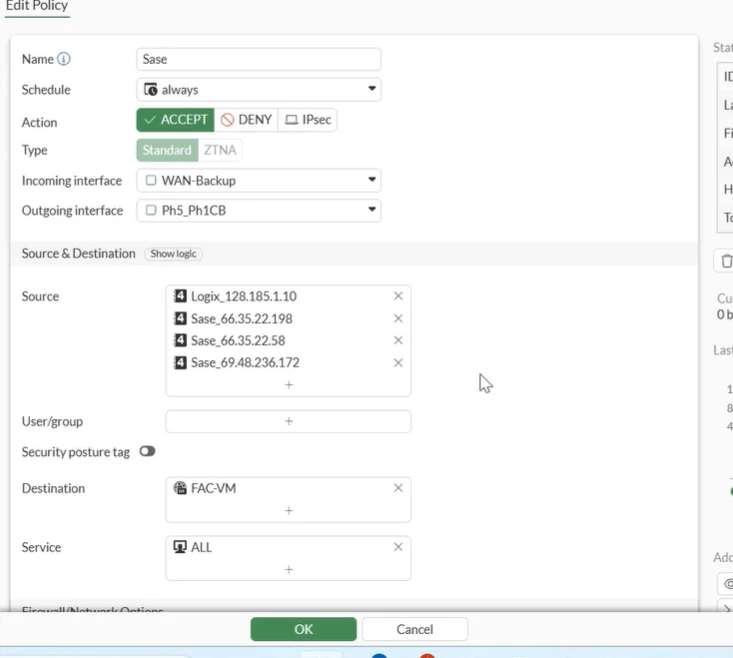
Task: Remove Logix_128.185.1.10 from Source
Action: click(x=398, y=296)
